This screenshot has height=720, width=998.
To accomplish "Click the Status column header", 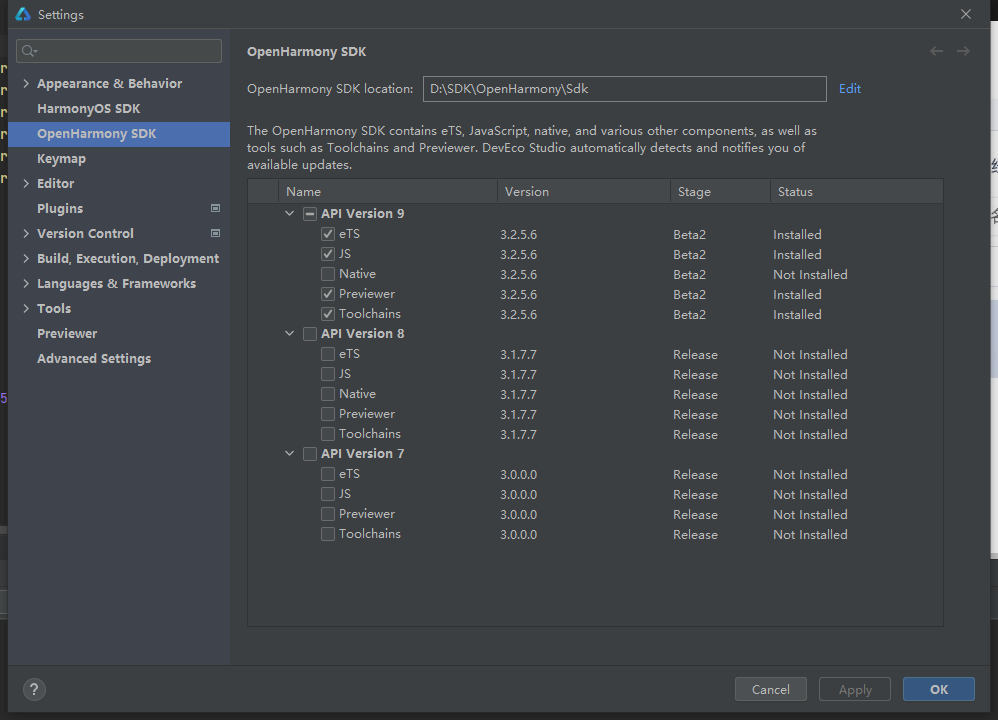I will click(857, 192).
